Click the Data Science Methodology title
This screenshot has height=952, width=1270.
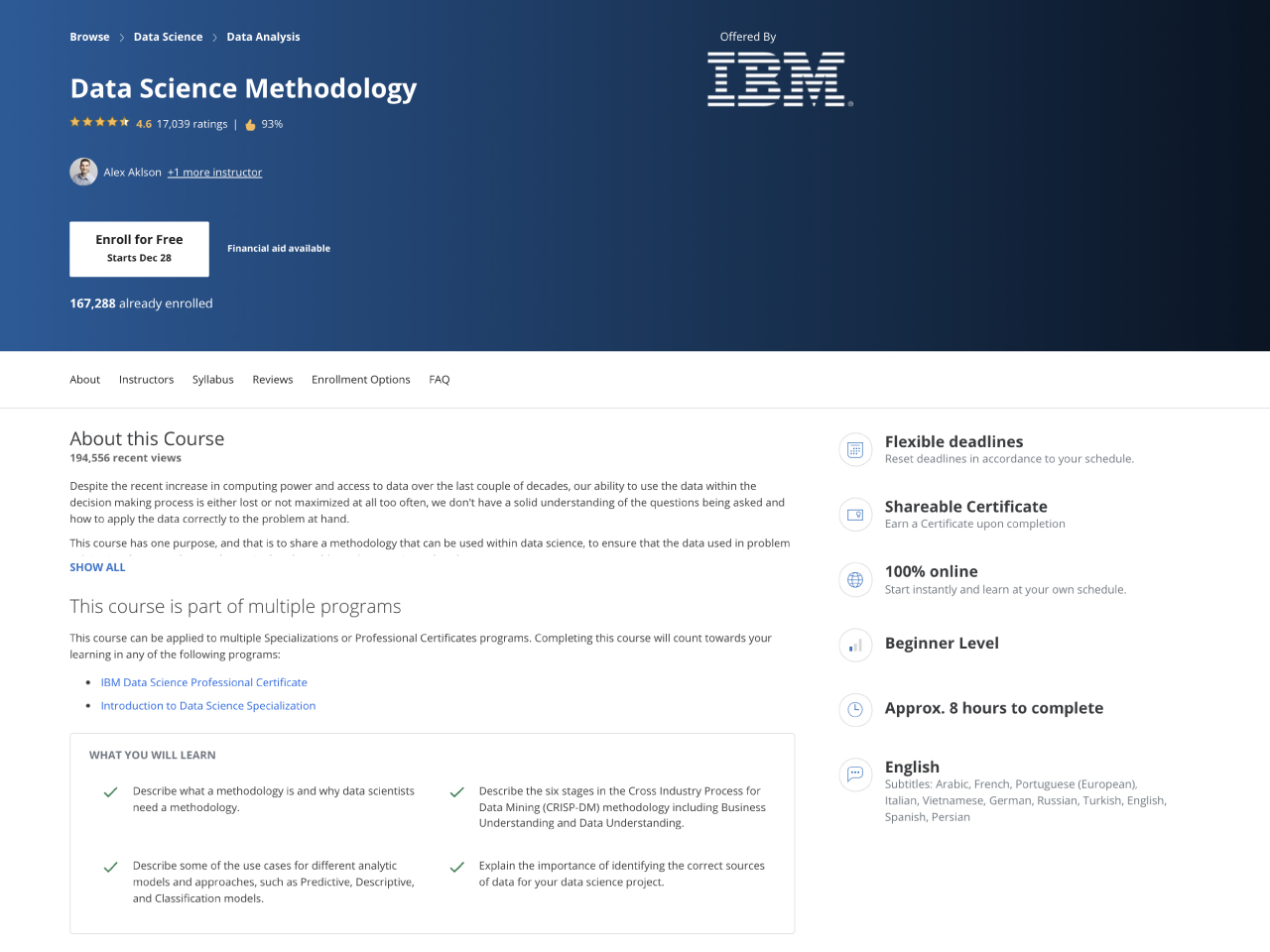coord(243,88)
